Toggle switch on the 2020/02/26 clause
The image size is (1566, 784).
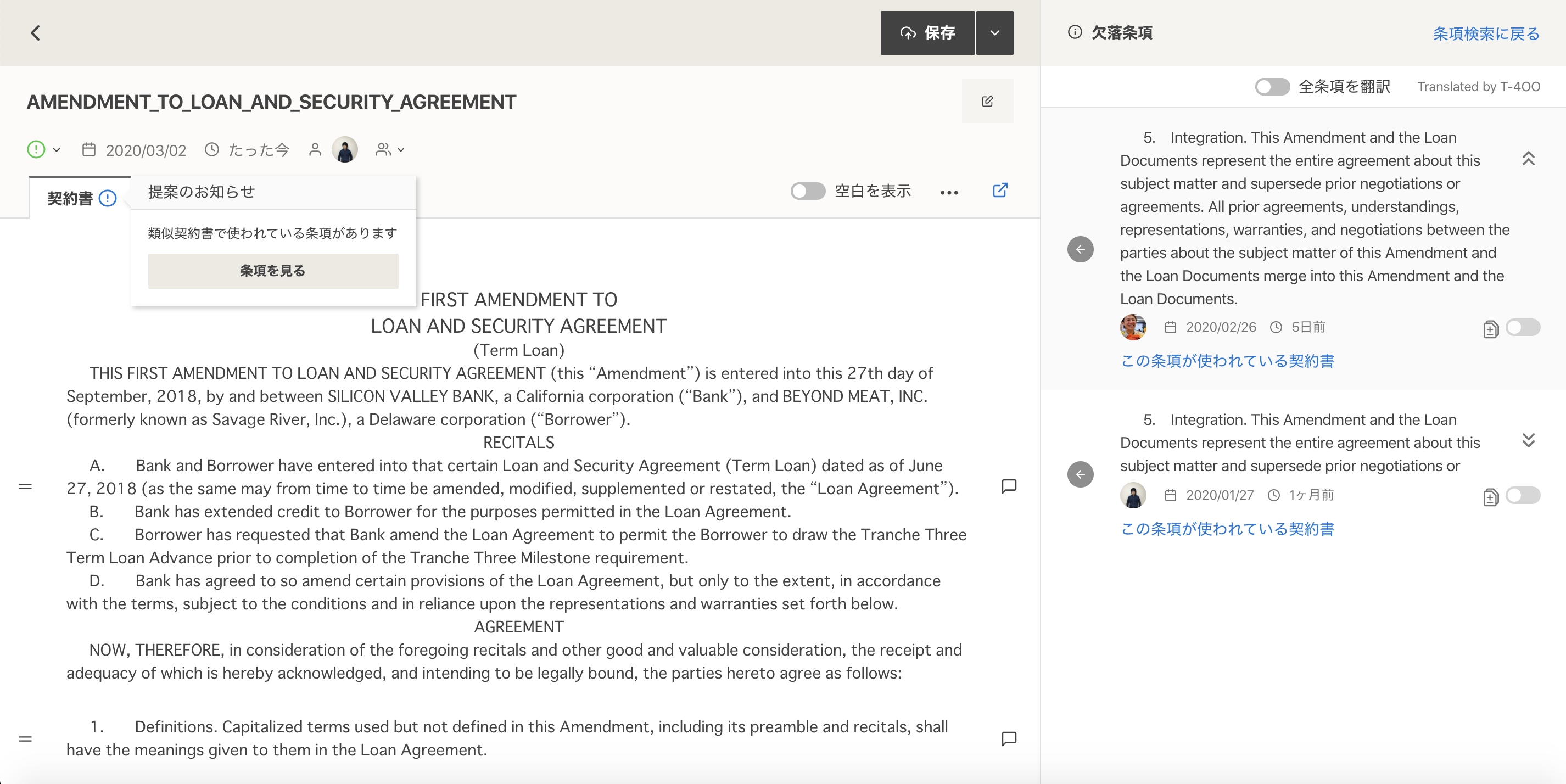[1522, 328]
